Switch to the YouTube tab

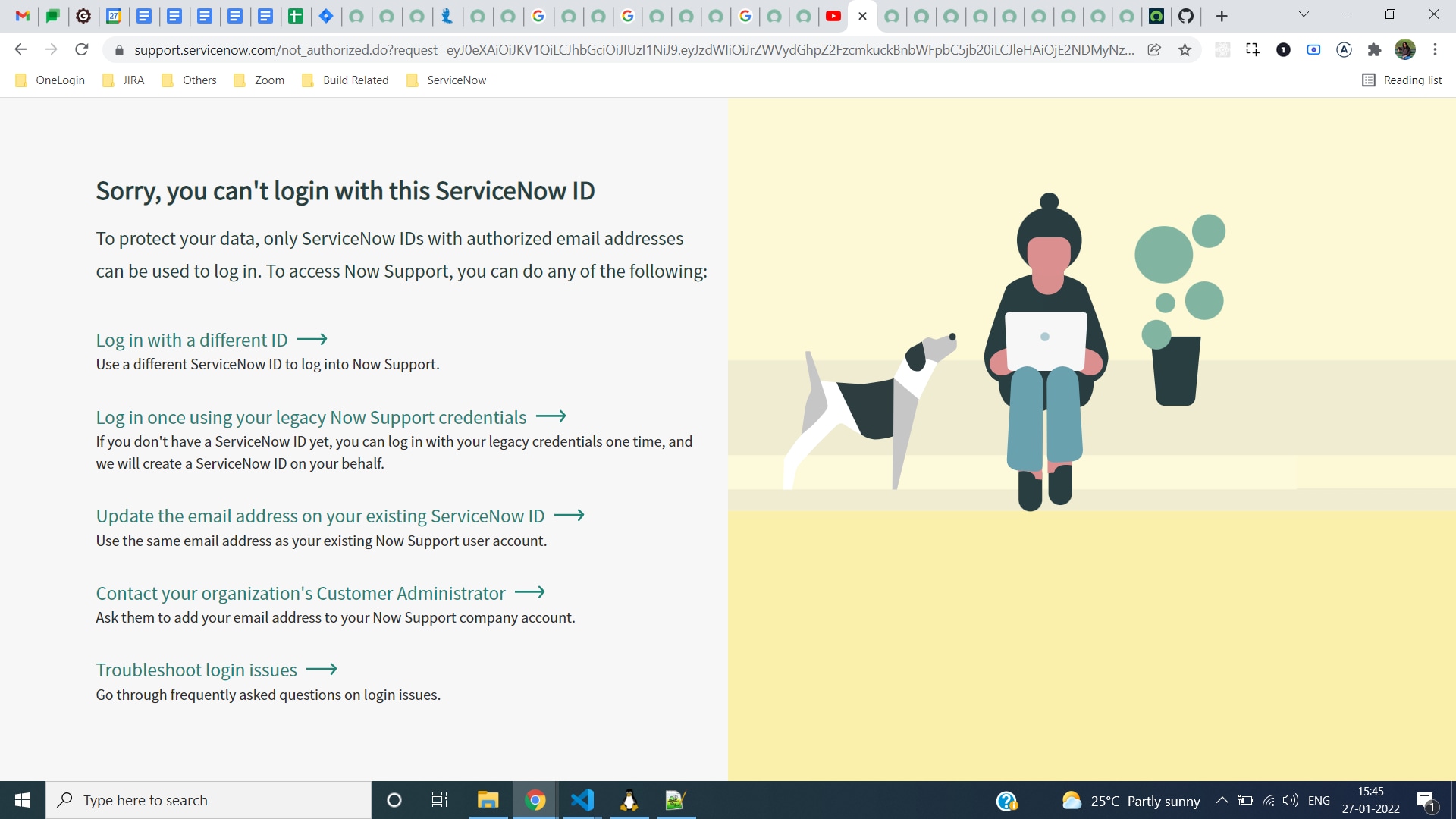pyautogui.click(x=834, y=16)
